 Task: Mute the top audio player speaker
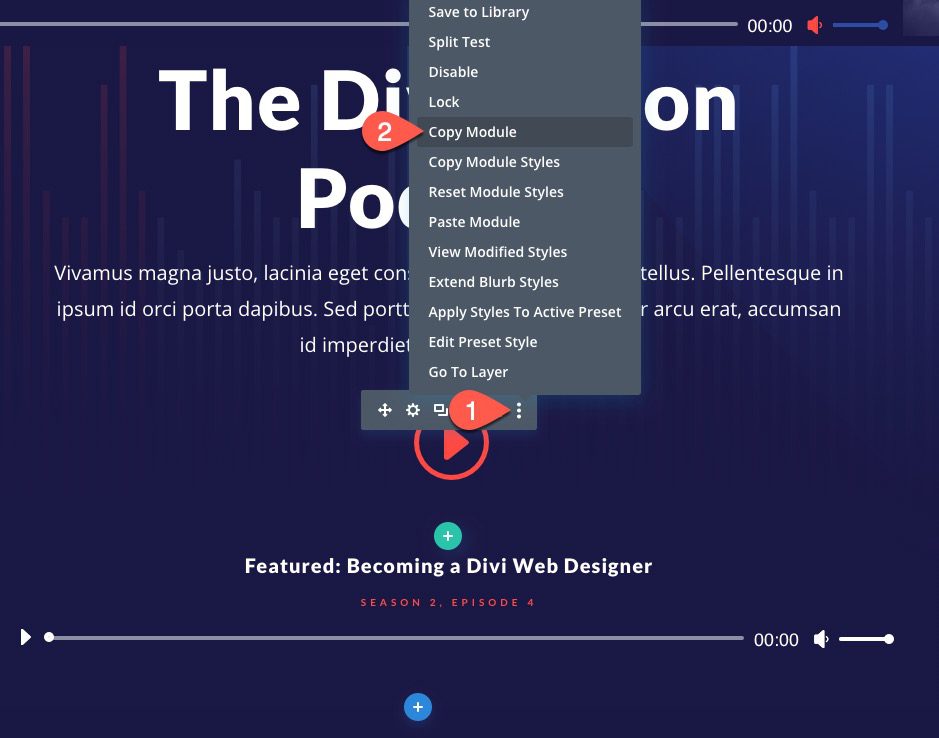coord(813,25)
